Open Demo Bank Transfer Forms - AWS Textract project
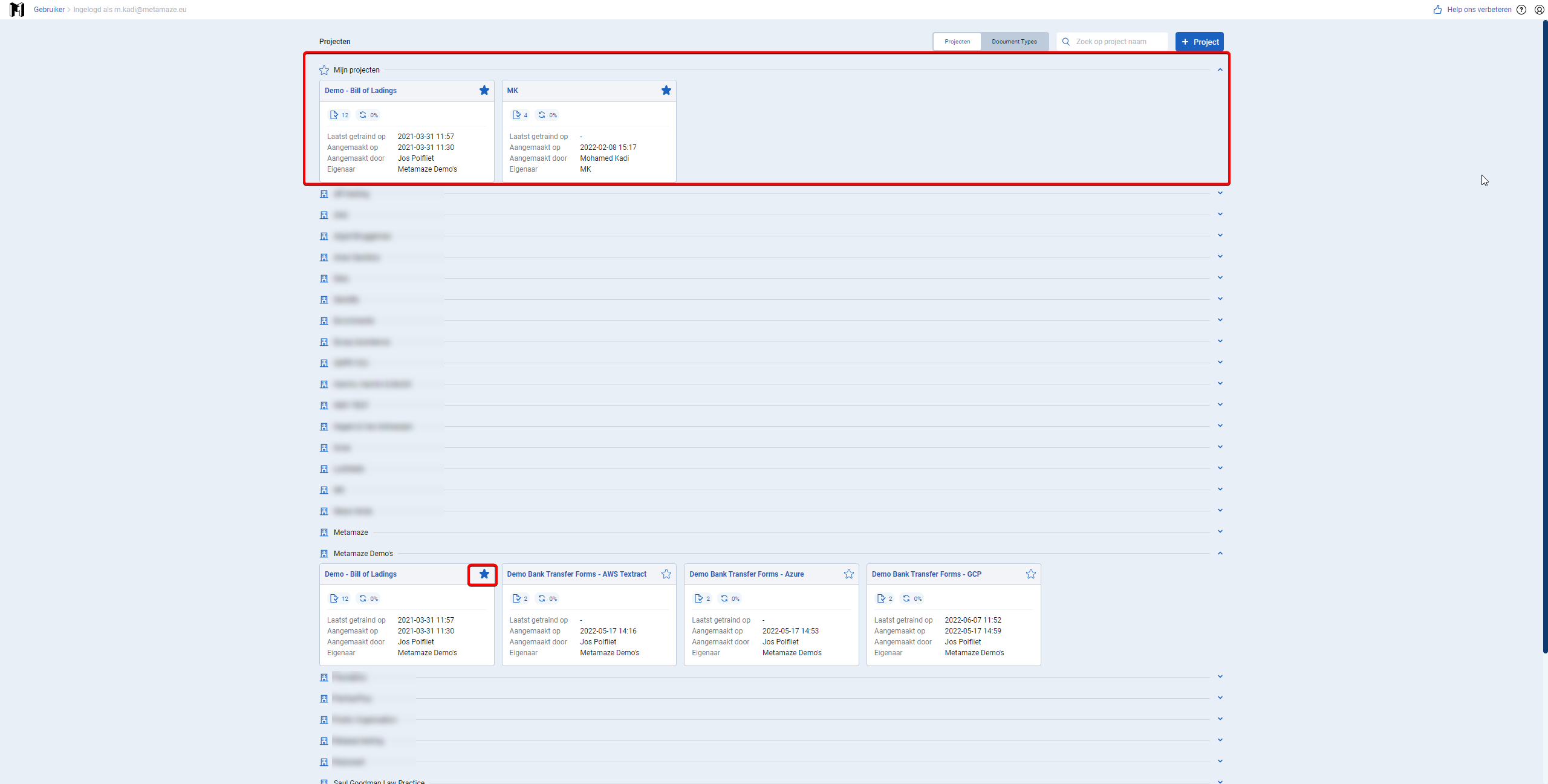The width and height of the screenshot is (1548, 784). [x=576, y=574]
